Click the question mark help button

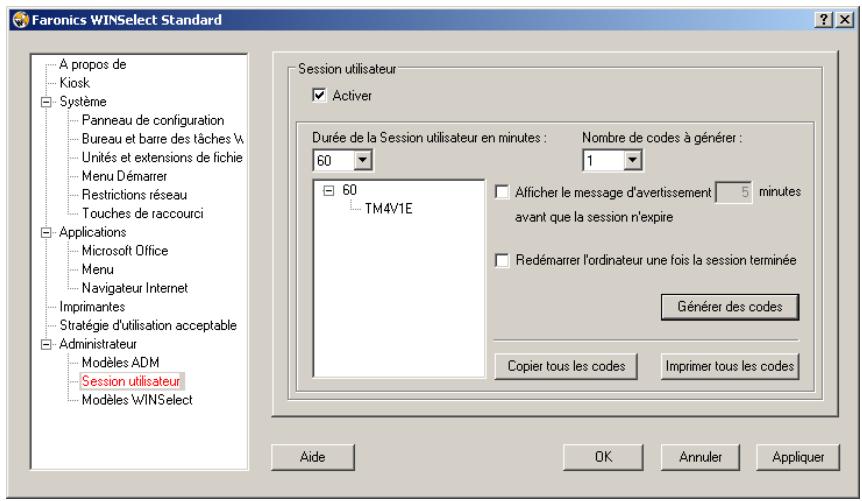coord(824,20)
